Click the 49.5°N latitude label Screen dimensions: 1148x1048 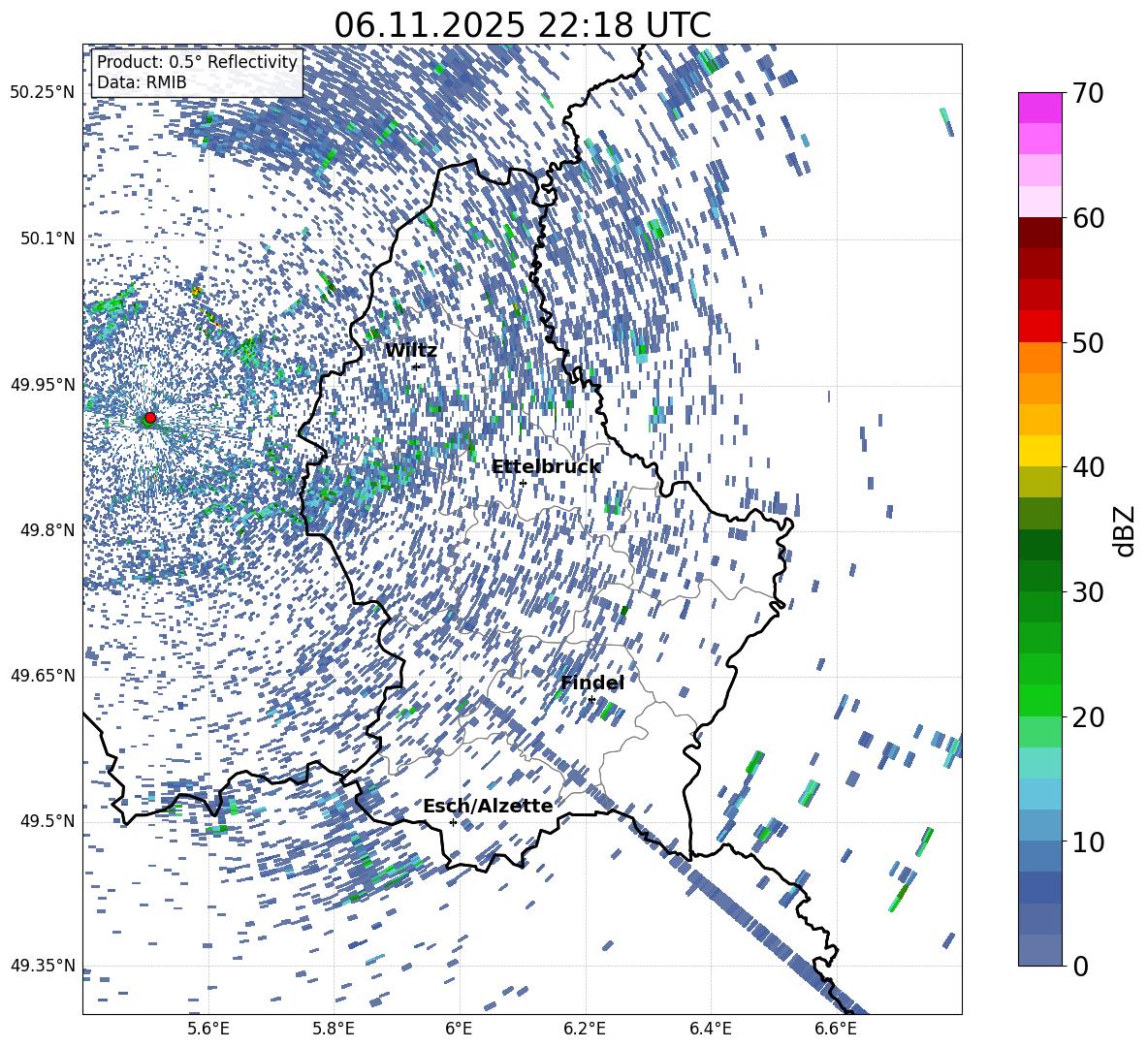48,820
